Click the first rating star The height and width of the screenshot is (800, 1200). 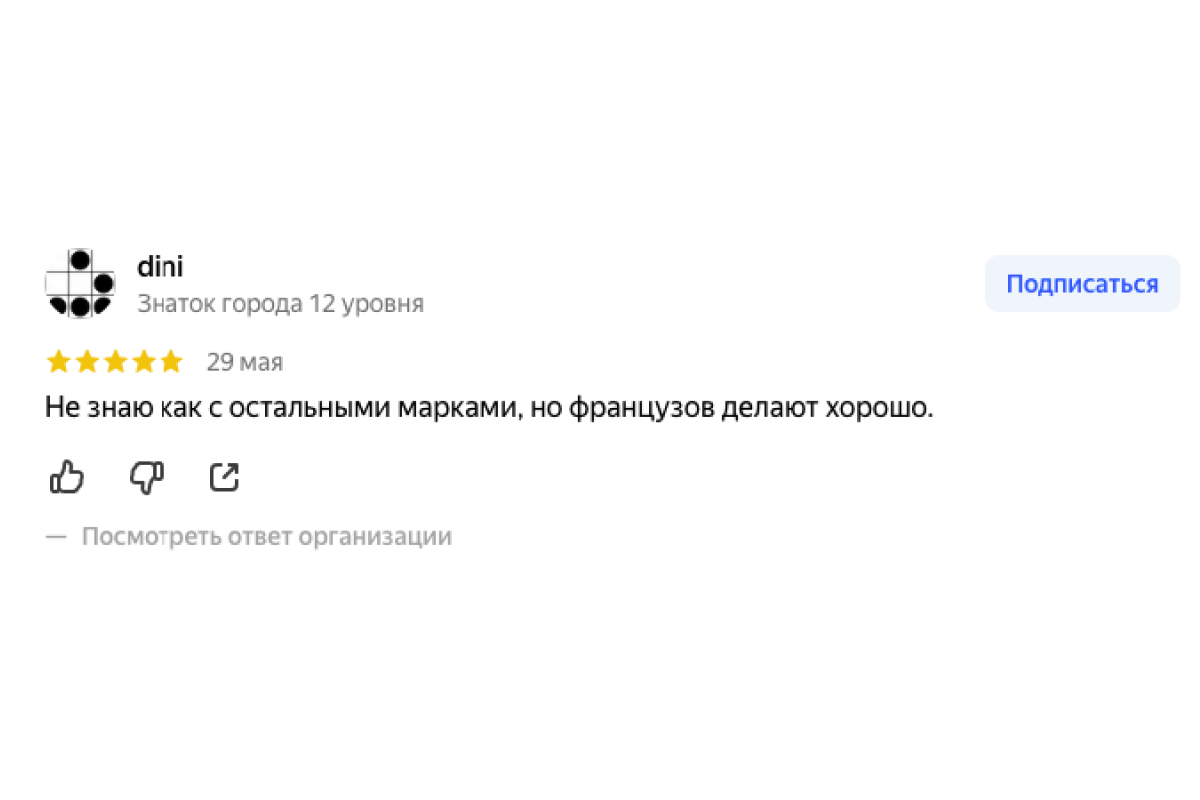tap(58, 361)
